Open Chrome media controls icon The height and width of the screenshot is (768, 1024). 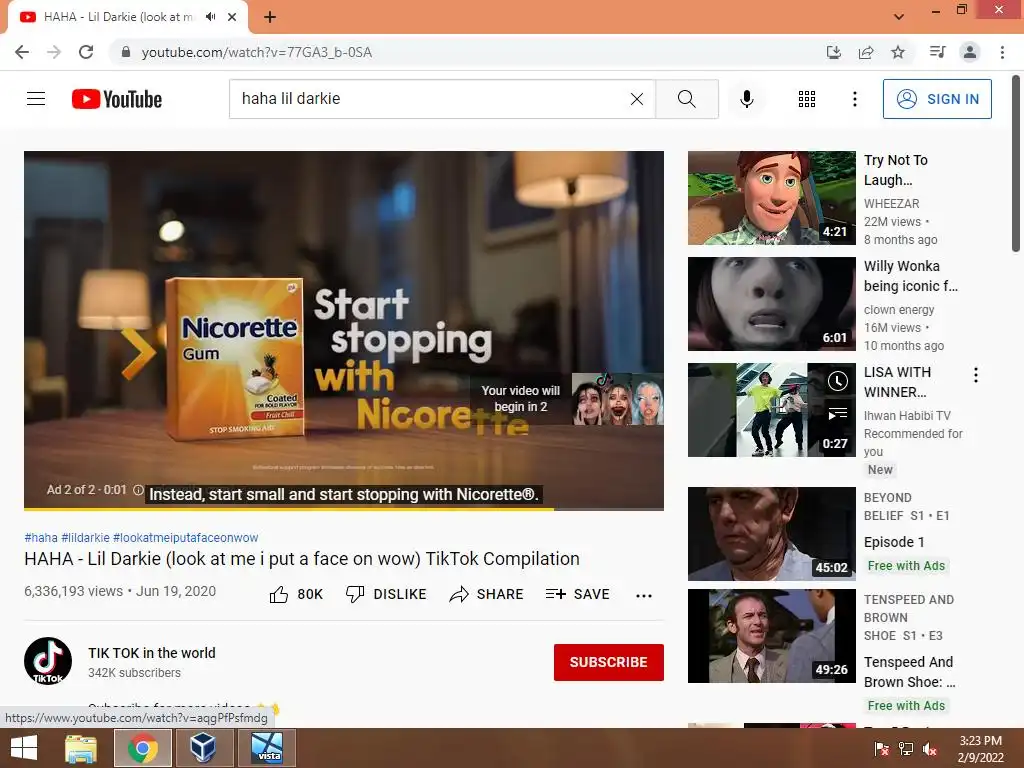(937, 52)
